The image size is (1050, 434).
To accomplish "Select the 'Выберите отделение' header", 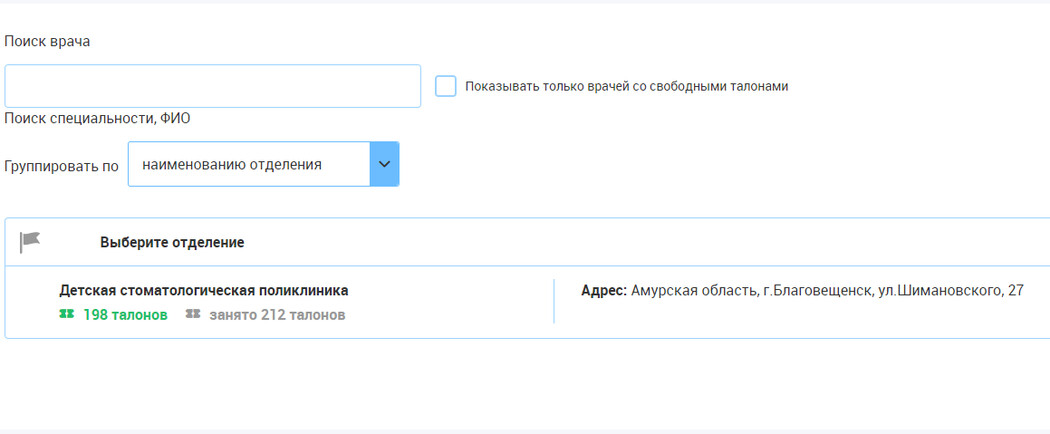I will pos(172,242).
